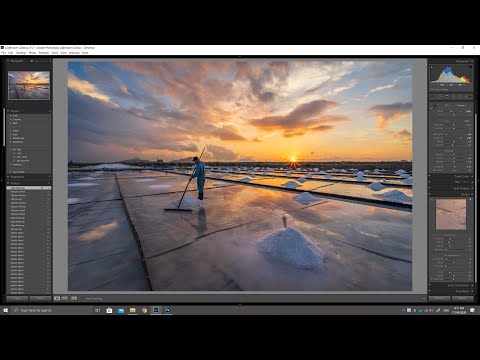
Task: Open the Windows Start menu
Action: 5,310
